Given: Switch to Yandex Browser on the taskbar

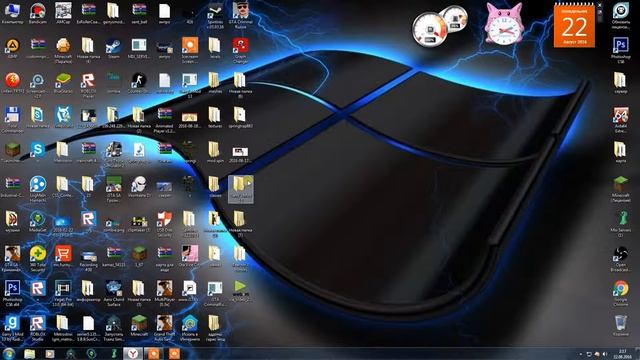Looking at the screenshot, I should (x=133, y=354).
